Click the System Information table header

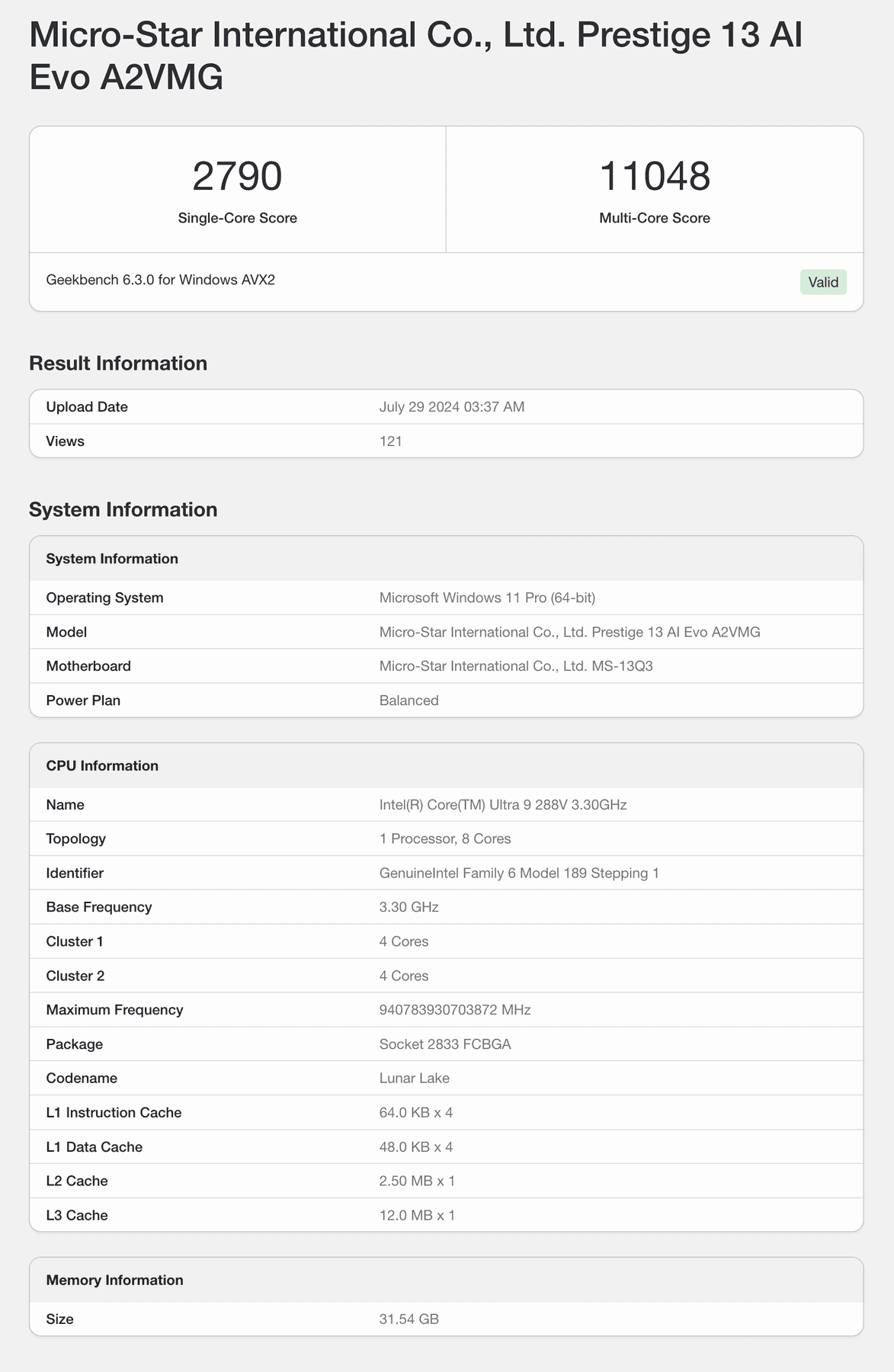point(112,559)
